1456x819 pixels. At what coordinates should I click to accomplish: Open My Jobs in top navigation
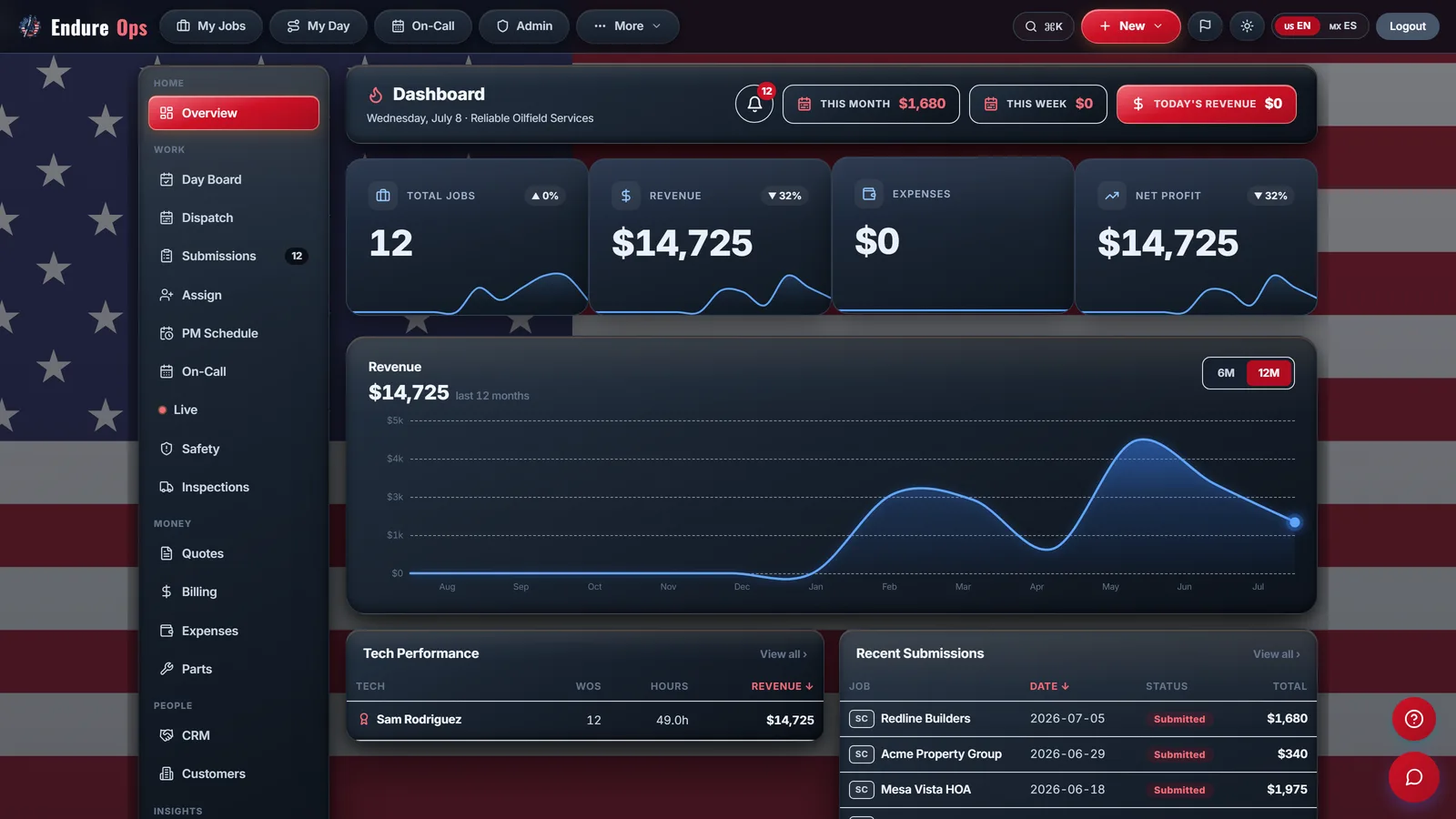click(x=211, y=26)
